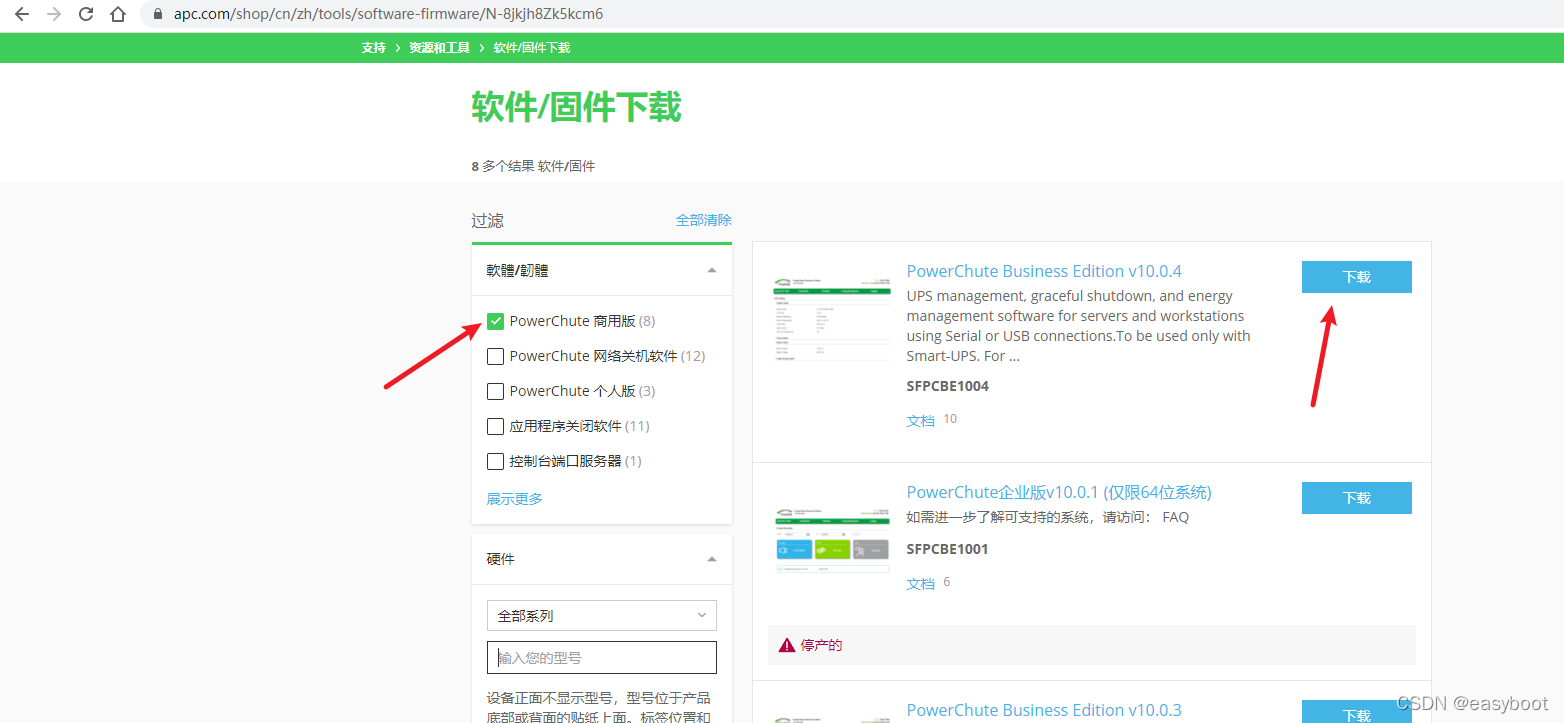Open the PowerChute企业版v10.0.1 title link
Screen dimensions: 1564x723
(x=1059, y=492)
